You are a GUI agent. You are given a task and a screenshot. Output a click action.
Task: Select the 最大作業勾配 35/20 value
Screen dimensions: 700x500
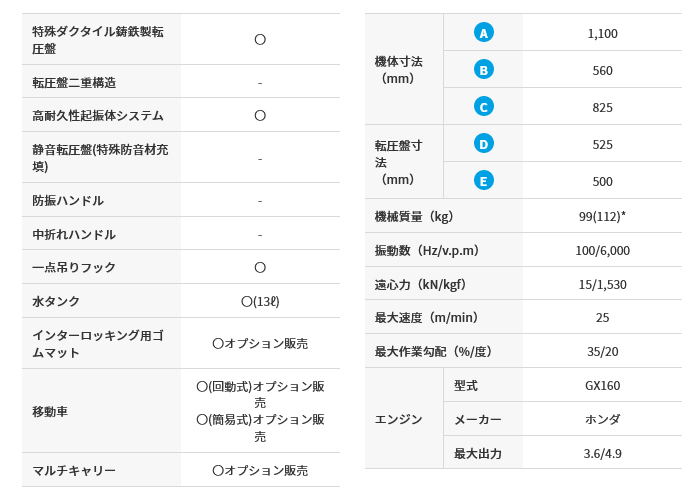[x=602, y=351]
